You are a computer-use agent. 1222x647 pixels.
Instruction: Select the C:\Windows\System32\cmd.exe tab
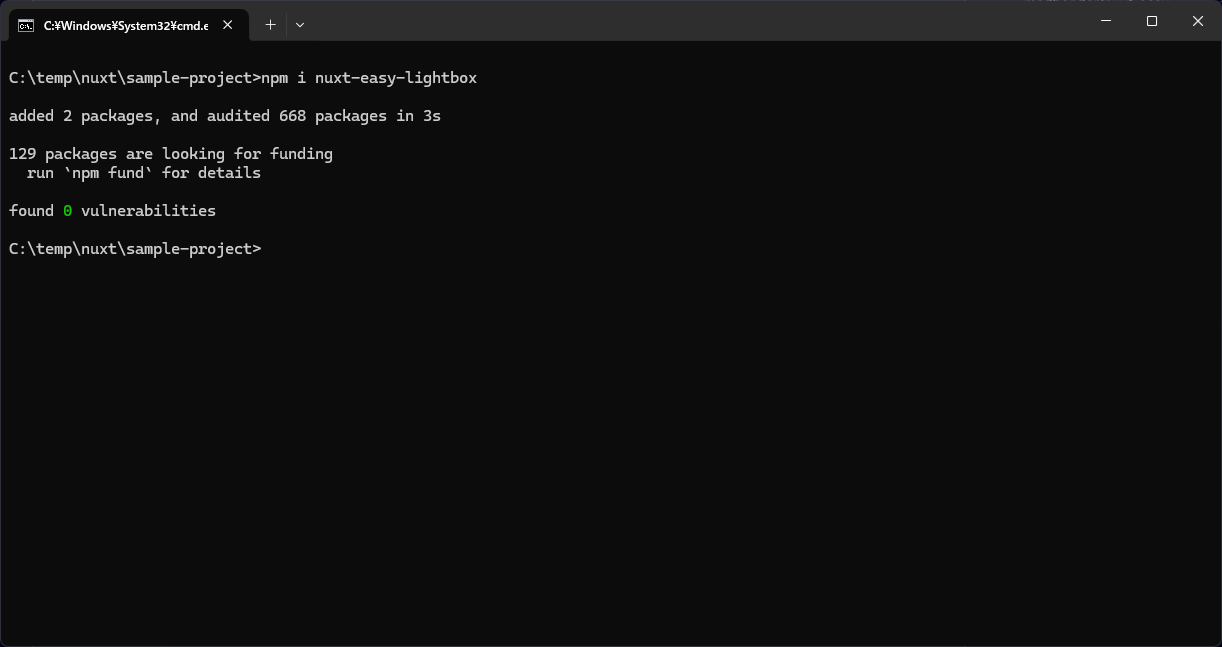pos(125,25)
